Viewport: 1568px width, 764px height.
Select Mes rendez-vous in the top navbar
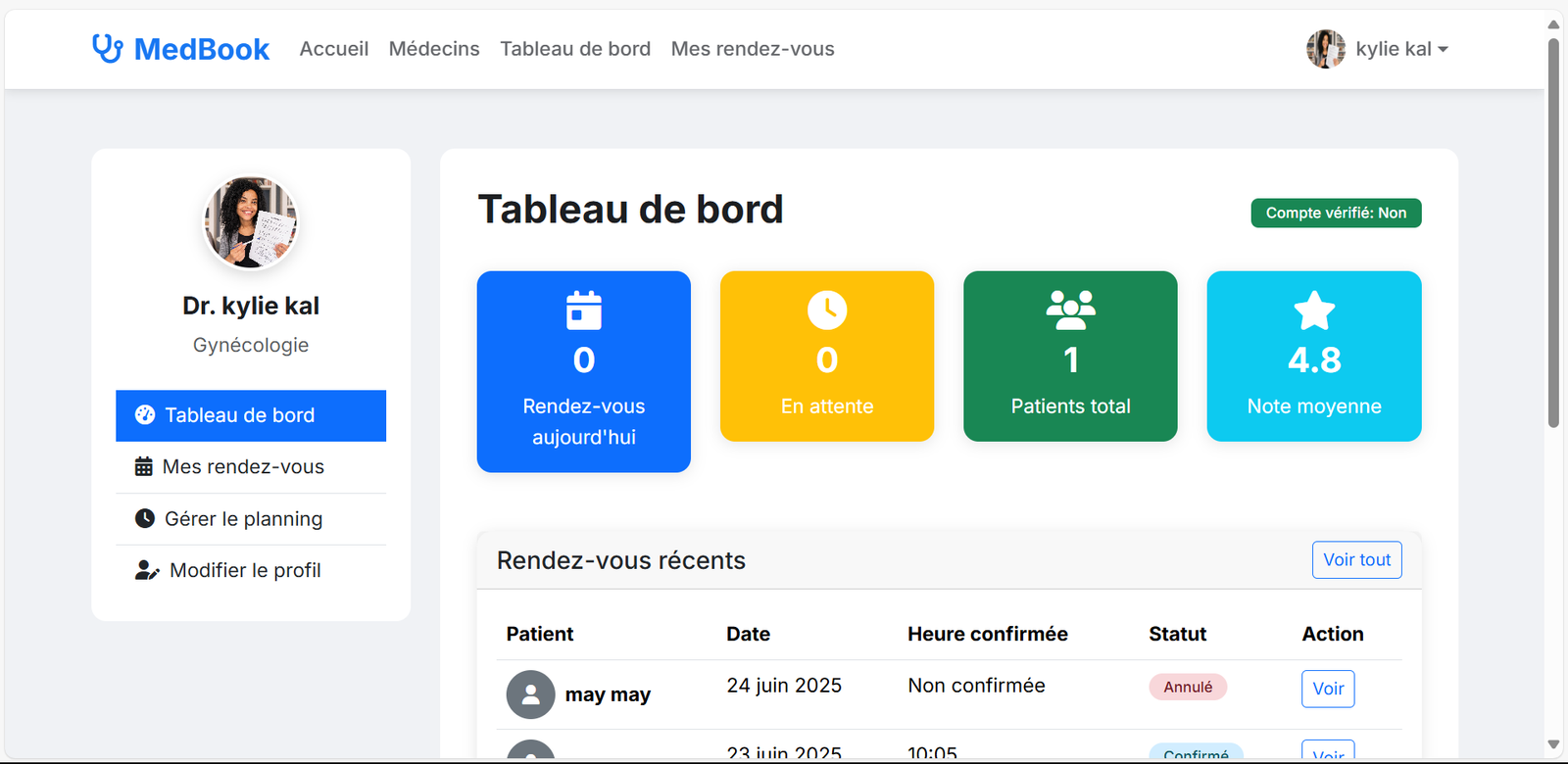(x=753, y=49)
